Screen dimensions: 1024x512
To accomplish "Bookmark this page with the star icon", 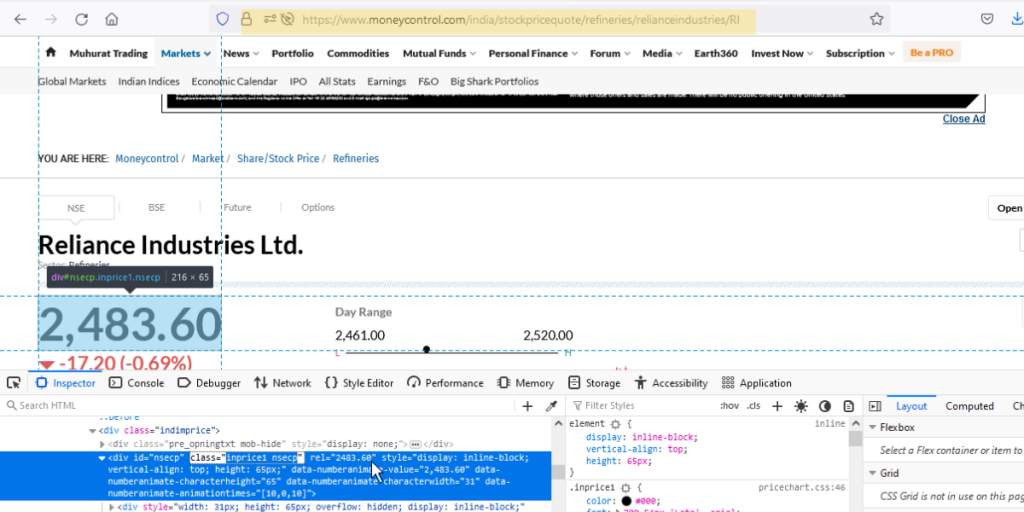I will pyautogui.click(x=876, y=19).
